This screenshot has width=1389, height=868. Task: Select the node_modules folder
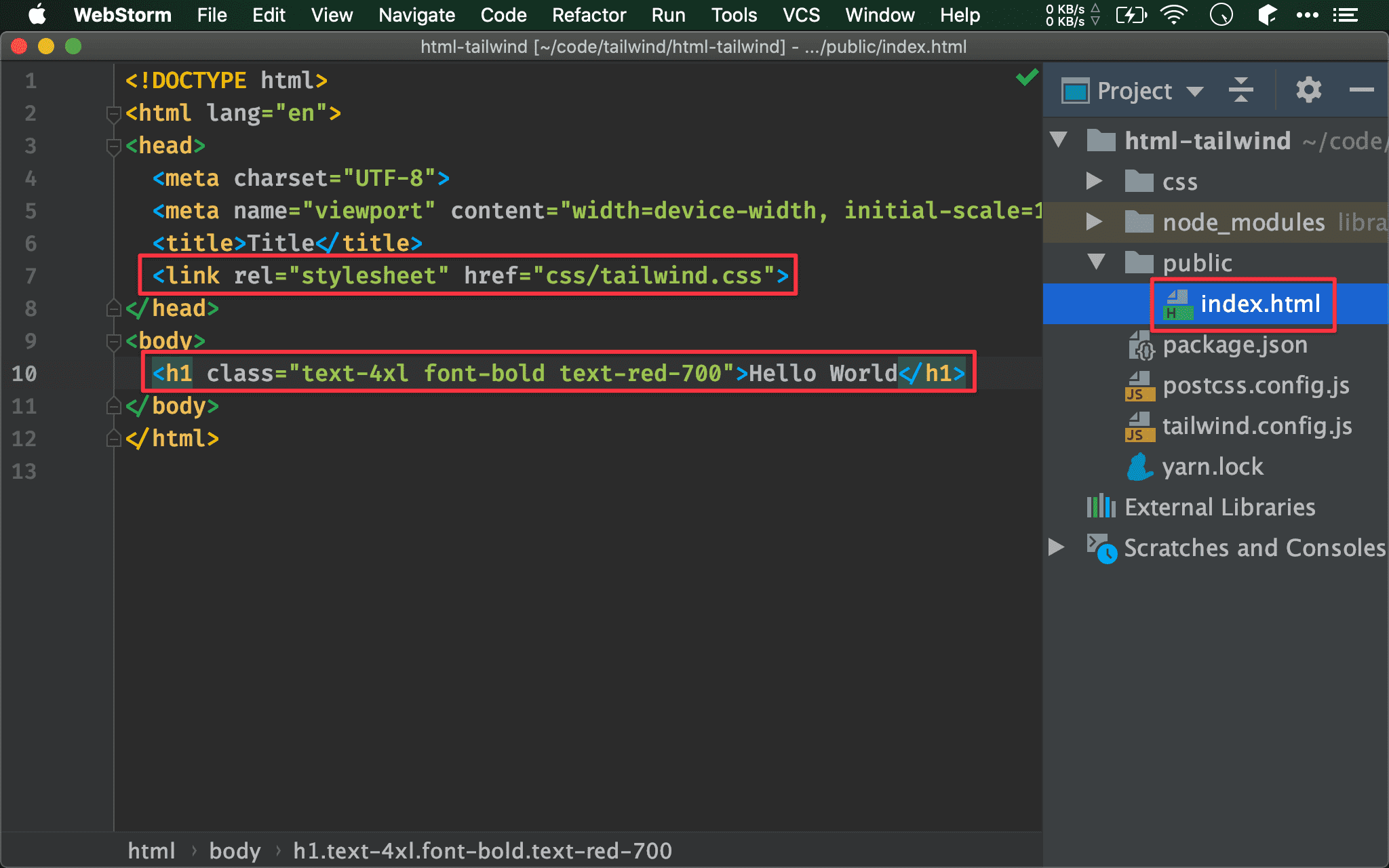1244,222
